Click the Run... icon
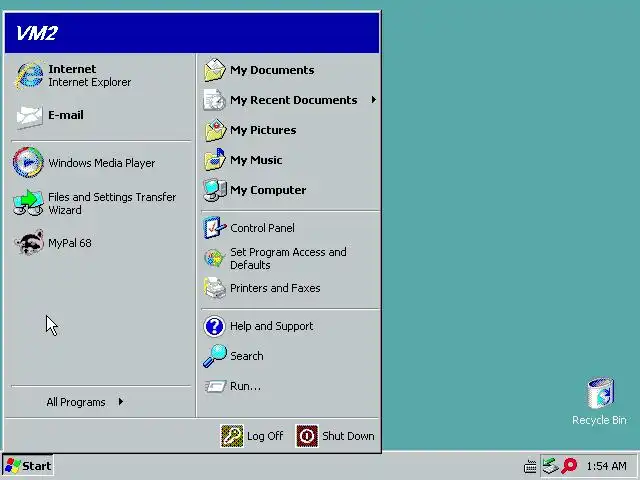Viewport: 640px width, 480px height. 215,386
